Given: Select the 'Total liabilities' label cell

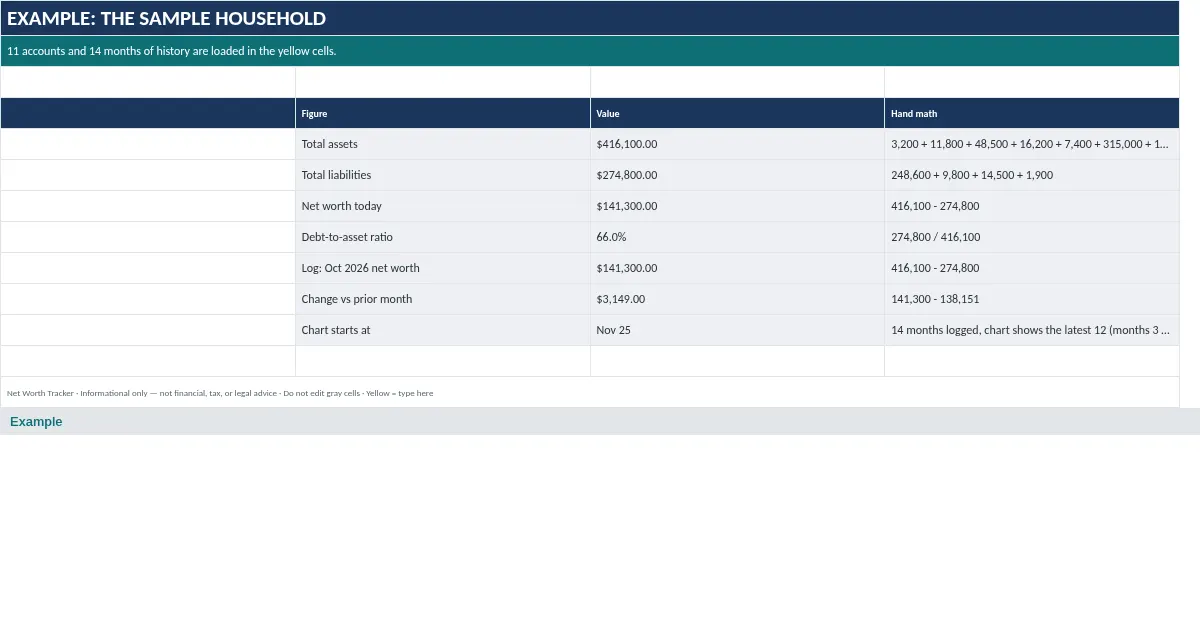Looking at the screenshot, I should pos(443,175).
